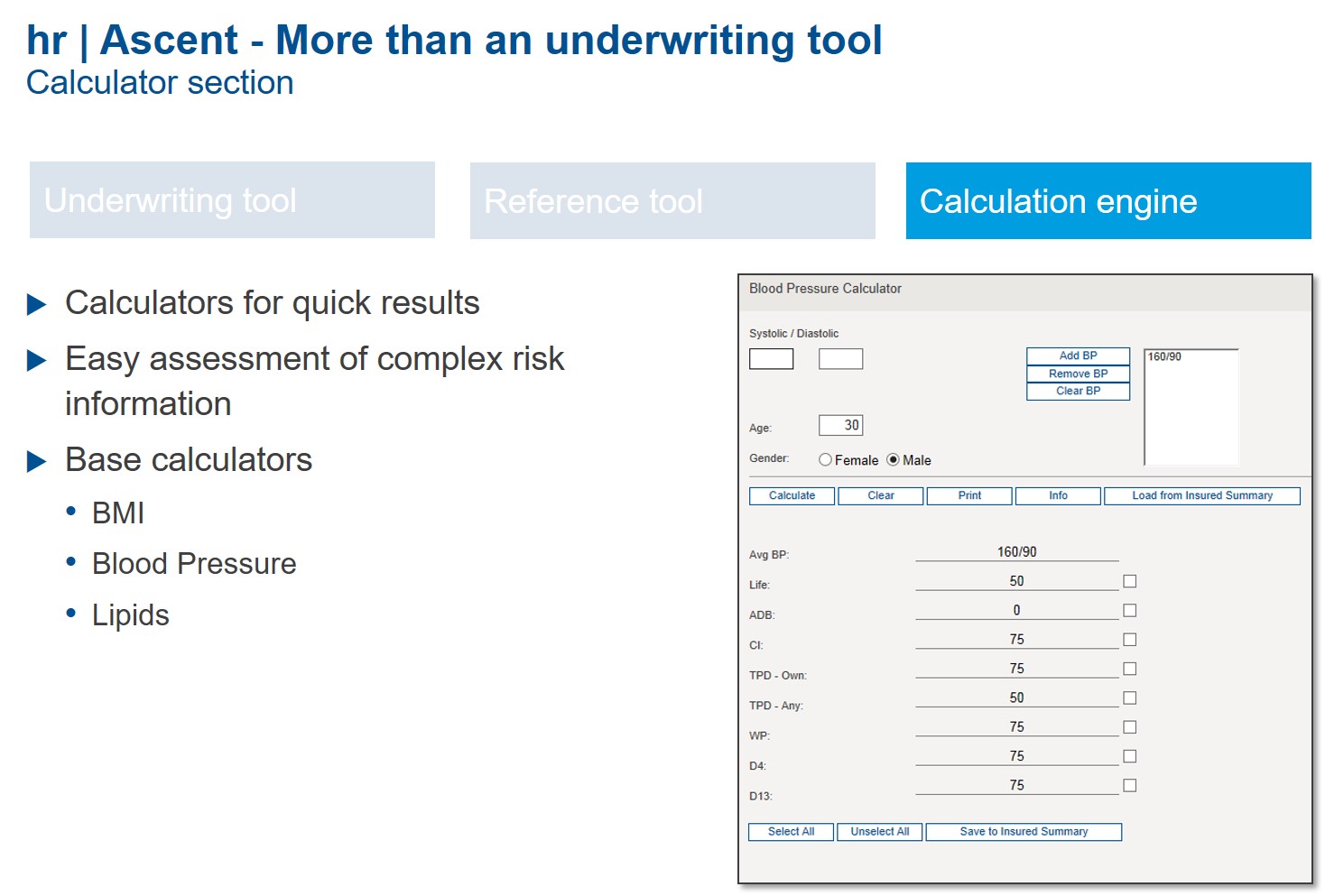Screen dimensions: 1325x896
Task: Select the Male gender radio button
Action: point(894,459)
